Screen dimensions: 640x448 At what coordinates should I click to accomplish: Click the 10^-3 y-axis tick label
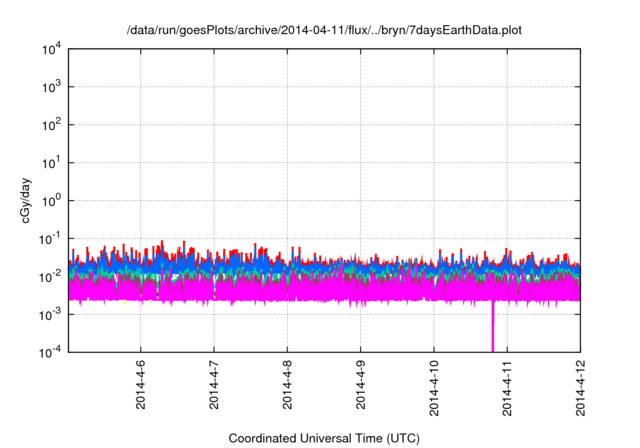50,315
